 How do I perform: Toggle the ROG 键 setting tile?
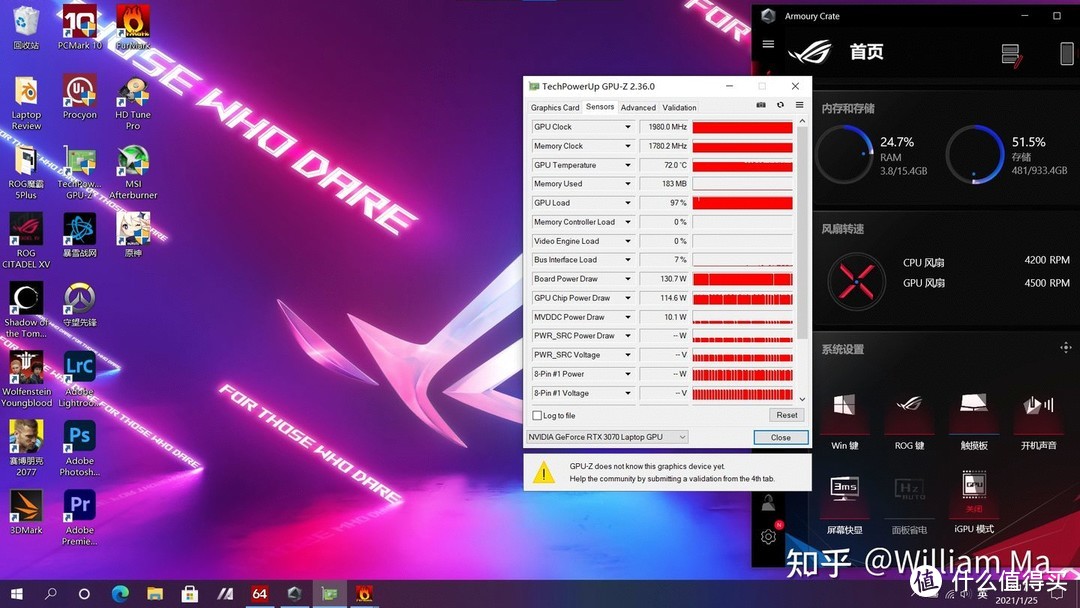[x=909, y=419]
